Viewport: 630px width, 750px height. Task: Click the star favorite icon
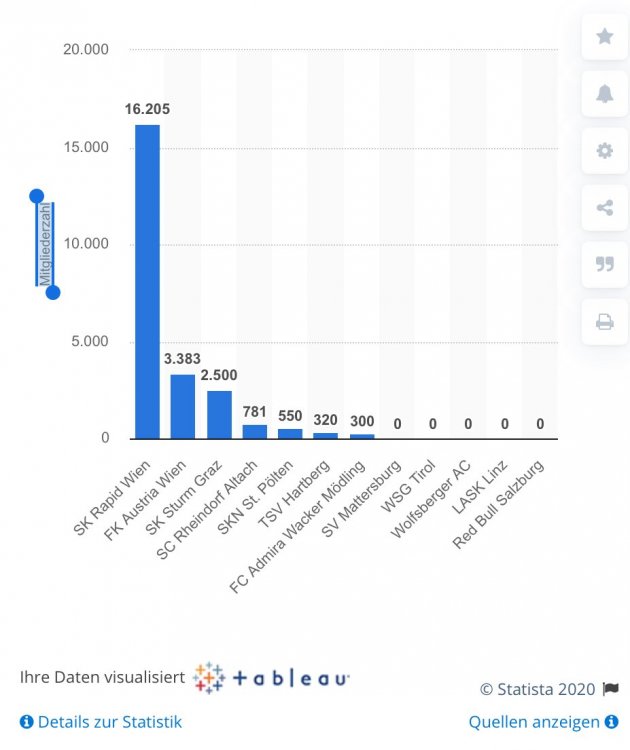tap(605, 36)
